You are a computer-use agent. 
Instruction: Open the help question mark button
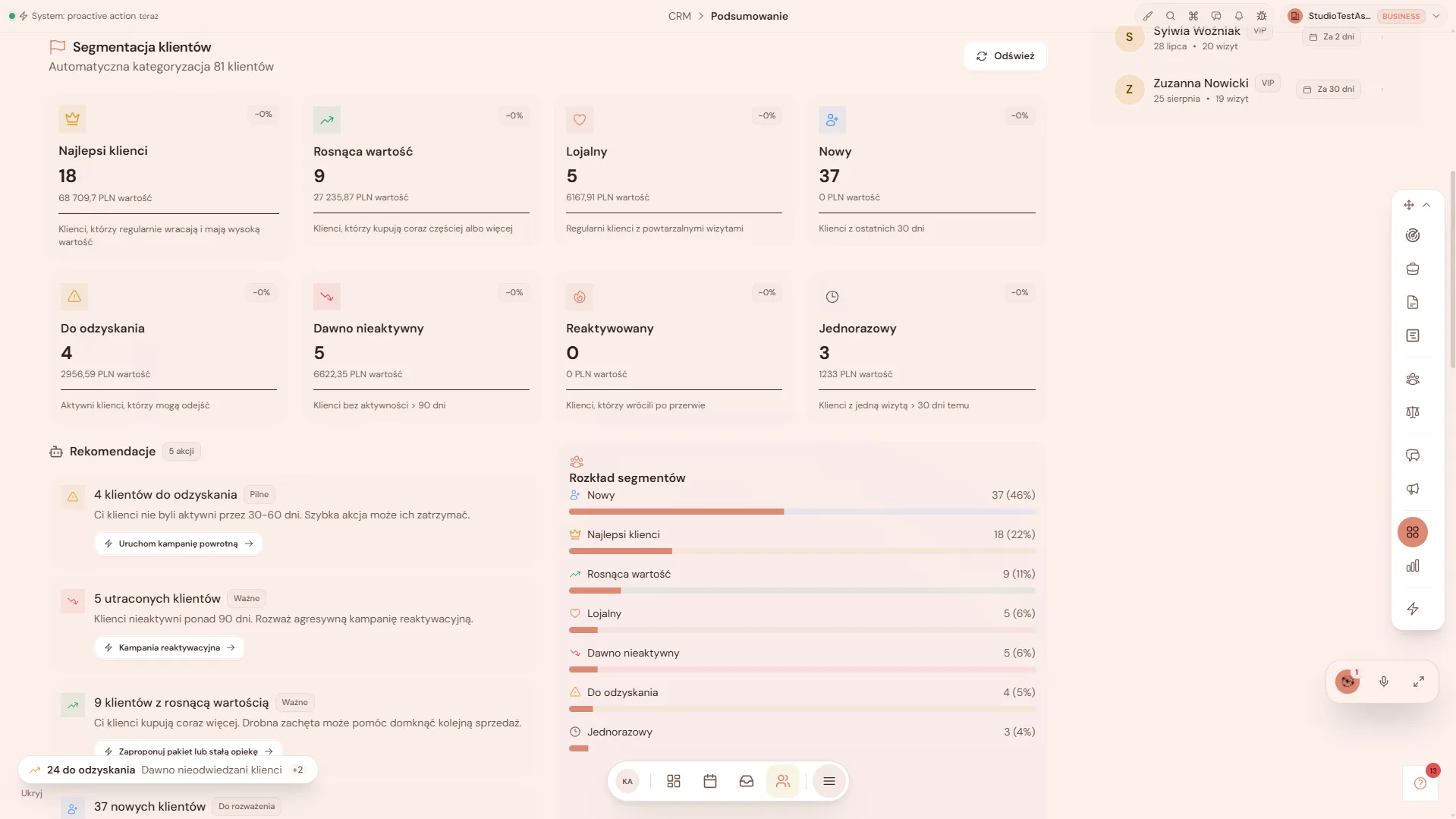click(x=1420, y=783)
